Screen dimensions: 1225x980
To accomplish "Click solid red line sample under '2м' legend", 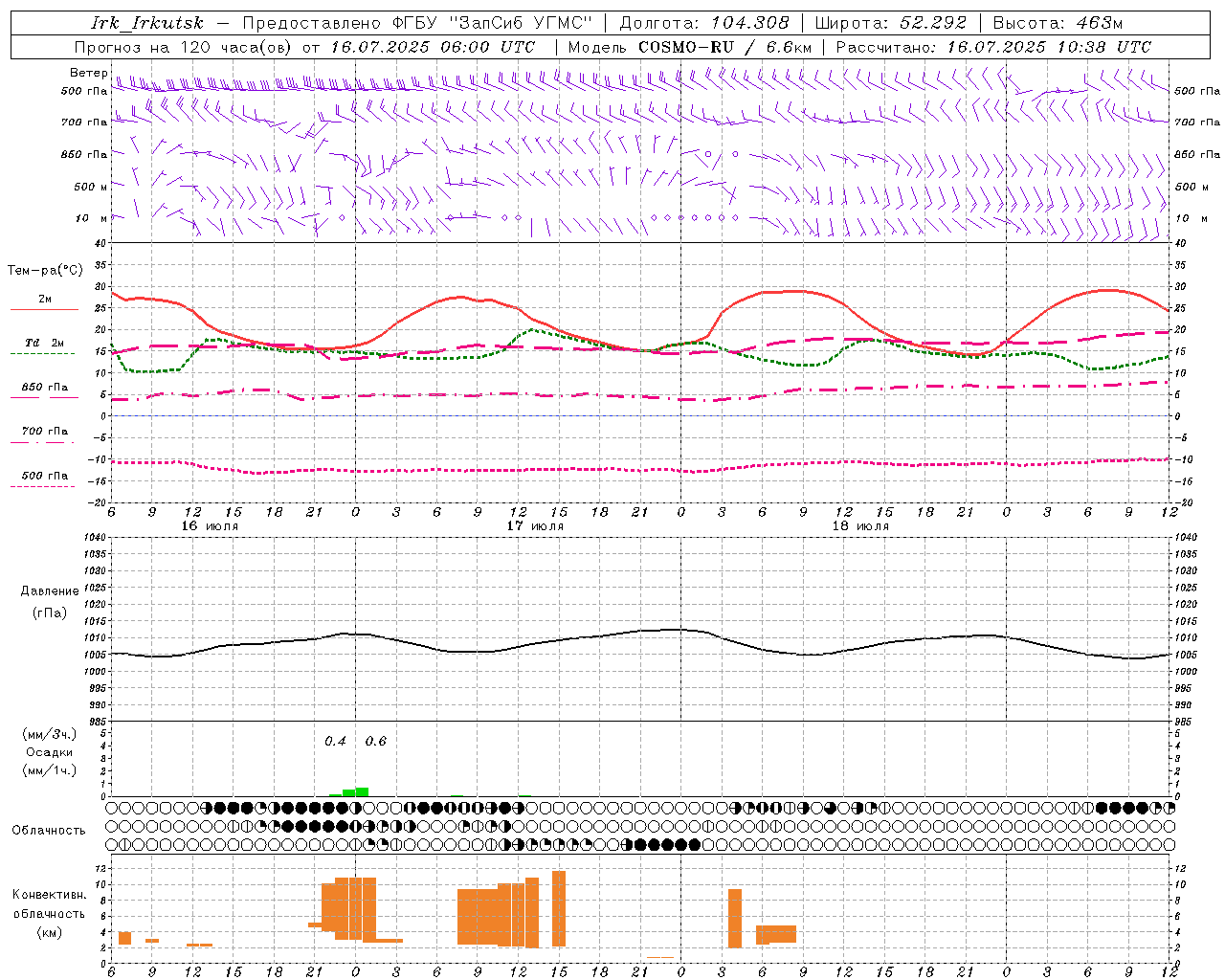I will [44, 310].
